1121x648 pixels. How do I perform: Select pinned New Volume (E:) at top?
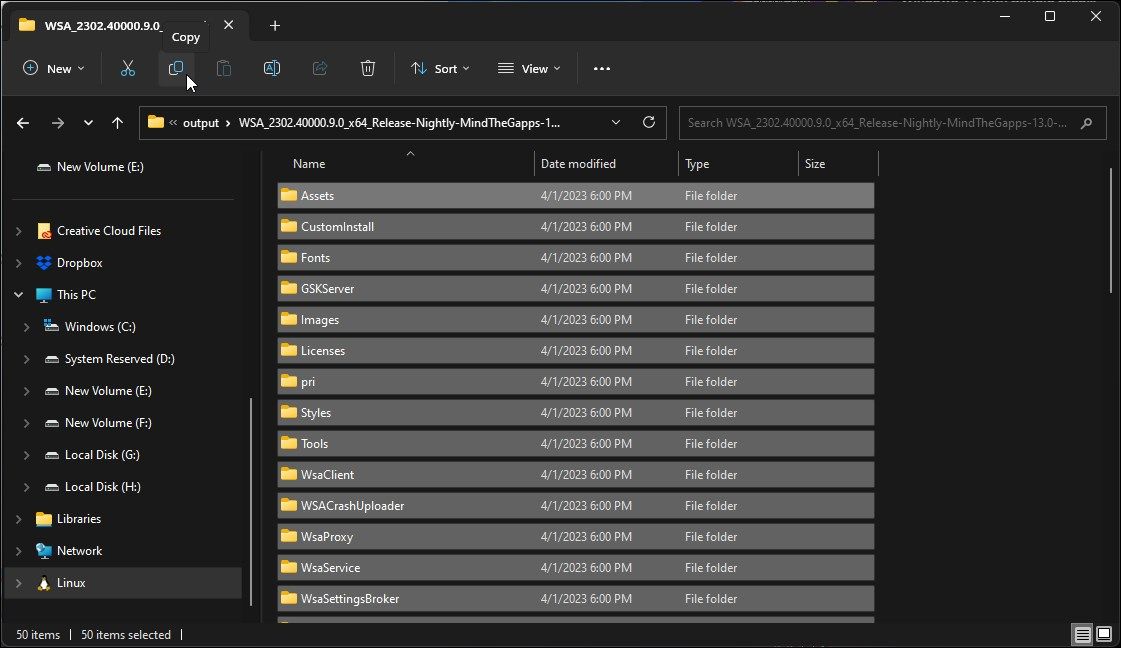[x=100, y=167]
